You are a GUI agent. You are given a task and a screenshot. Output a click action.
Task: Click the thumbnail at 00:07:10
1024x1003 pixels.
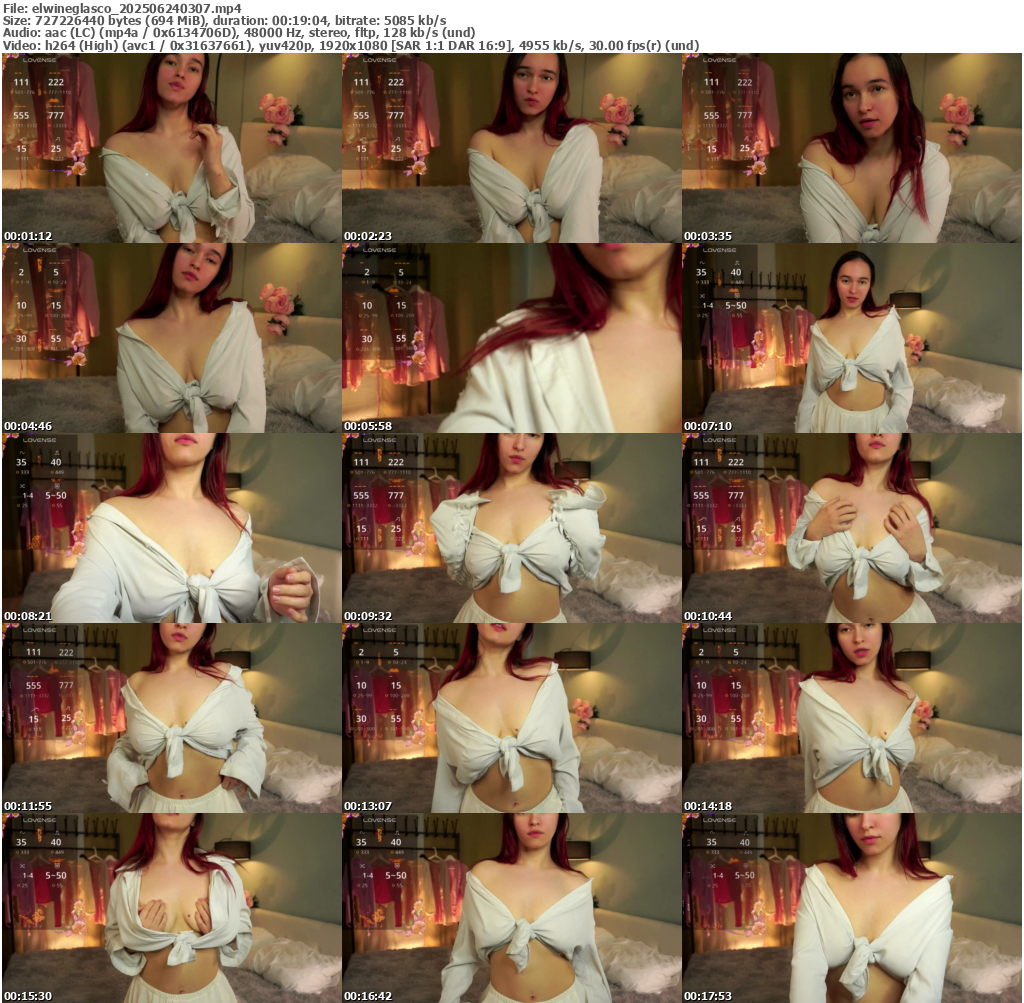point(851,338)
